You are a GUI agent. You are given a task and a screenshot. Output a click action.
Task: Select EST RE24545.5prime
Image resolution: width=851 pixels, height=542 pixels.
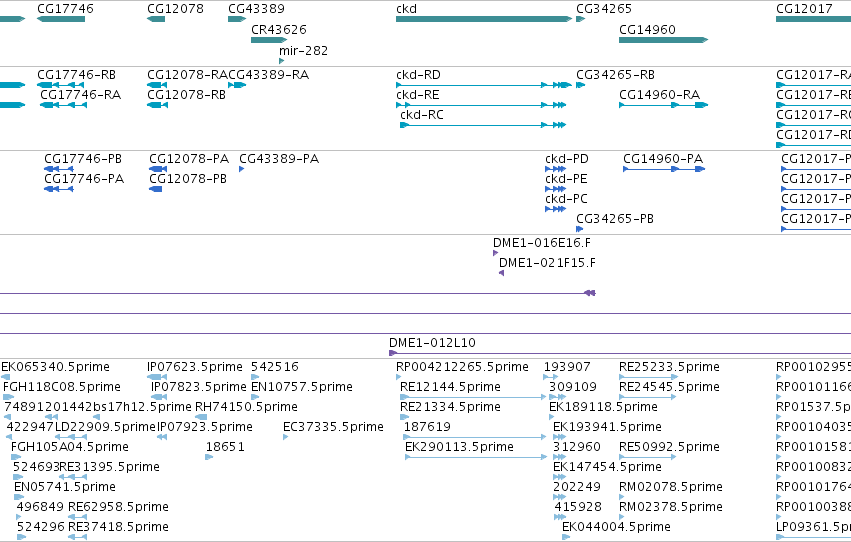[x=669, y=387]
